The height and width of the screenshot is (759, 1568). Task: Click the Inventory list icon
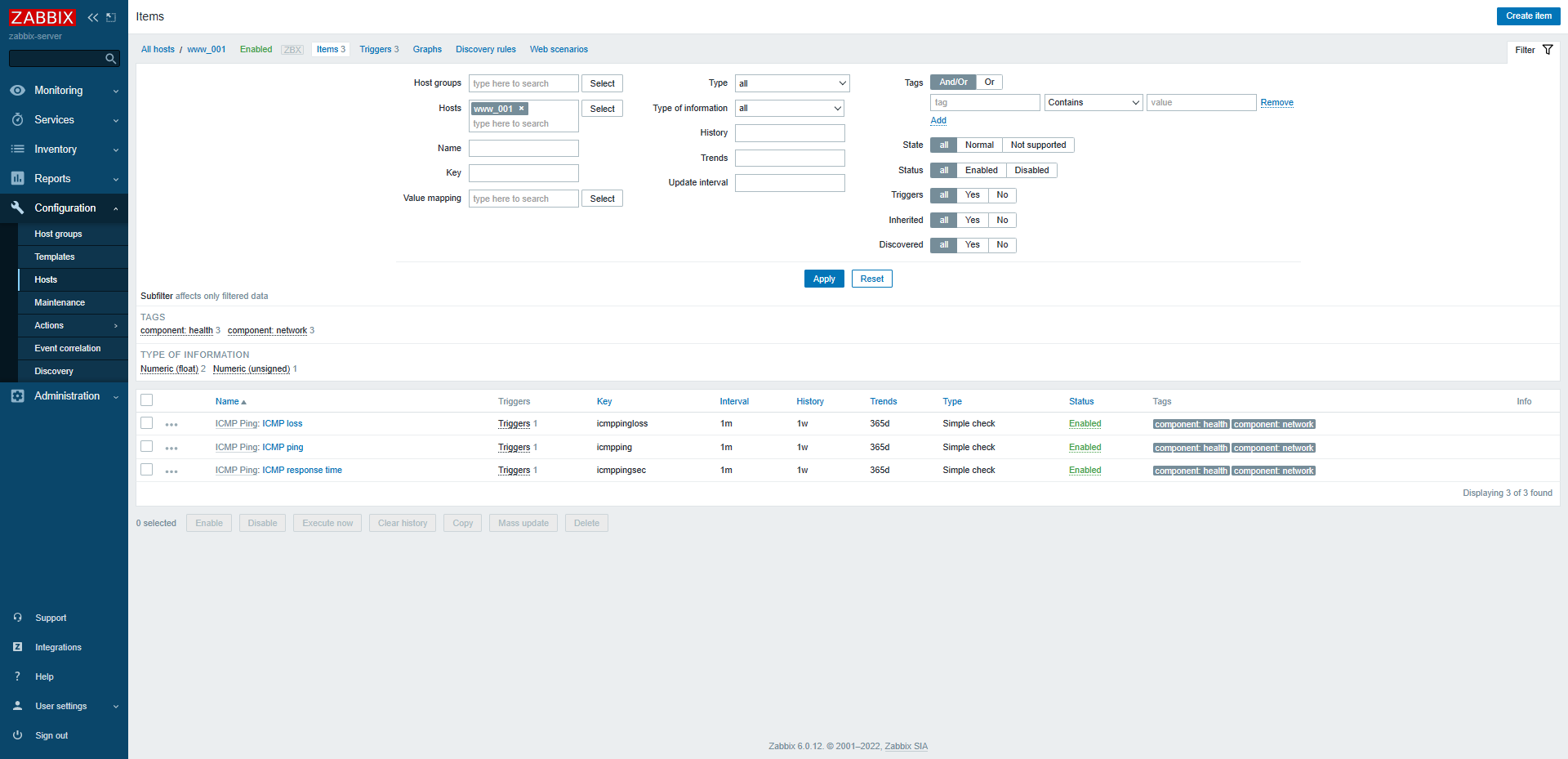17,150
